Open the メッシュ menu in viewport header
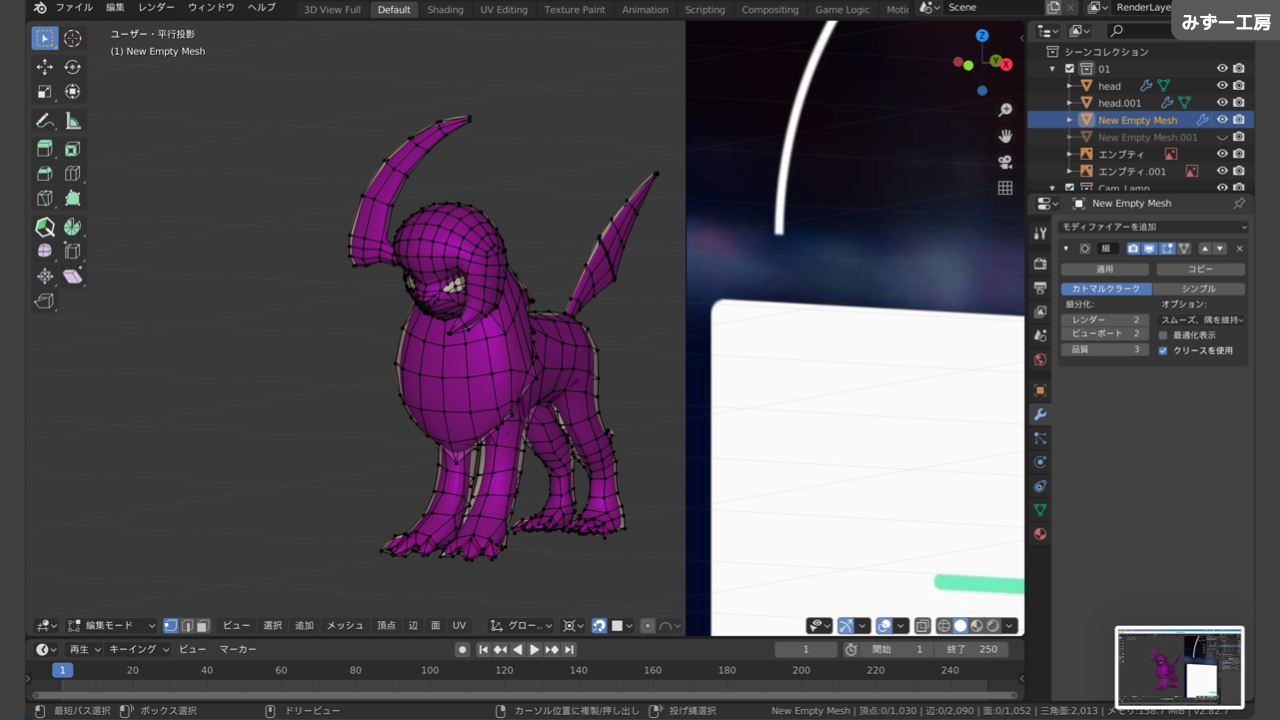Image resolution: width=1280 pixels, height=720 pixels. pos(345,626)
